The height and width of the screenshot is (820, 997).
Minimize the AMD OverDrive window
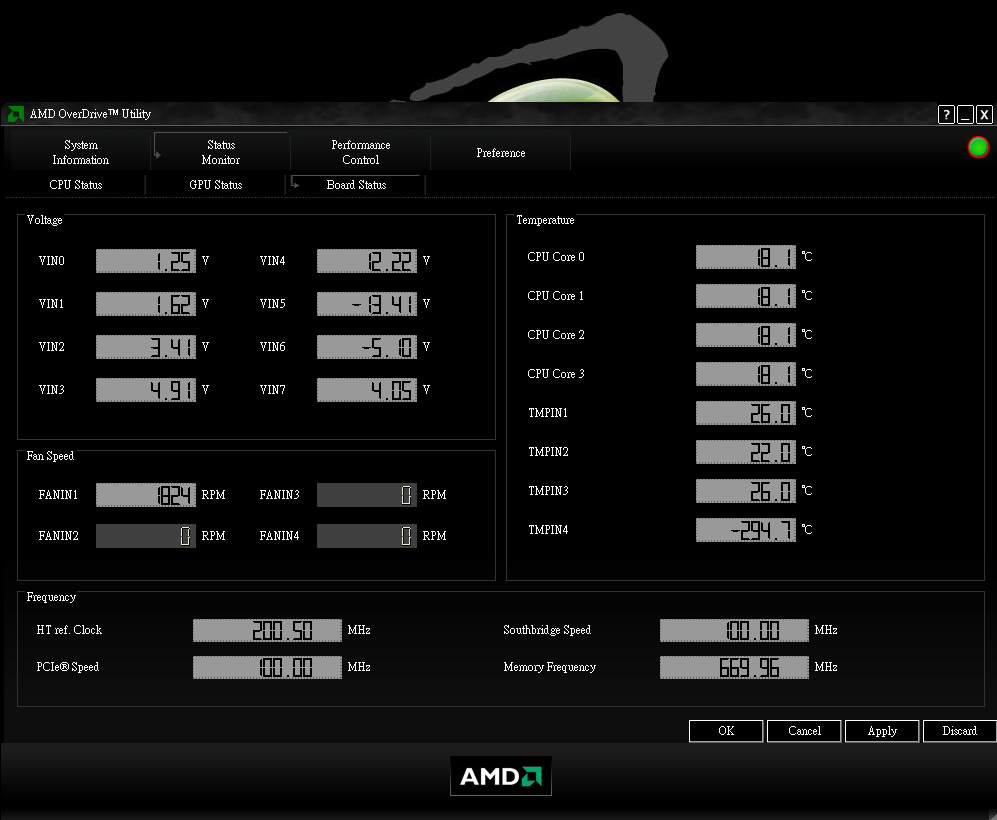(965, 114)
